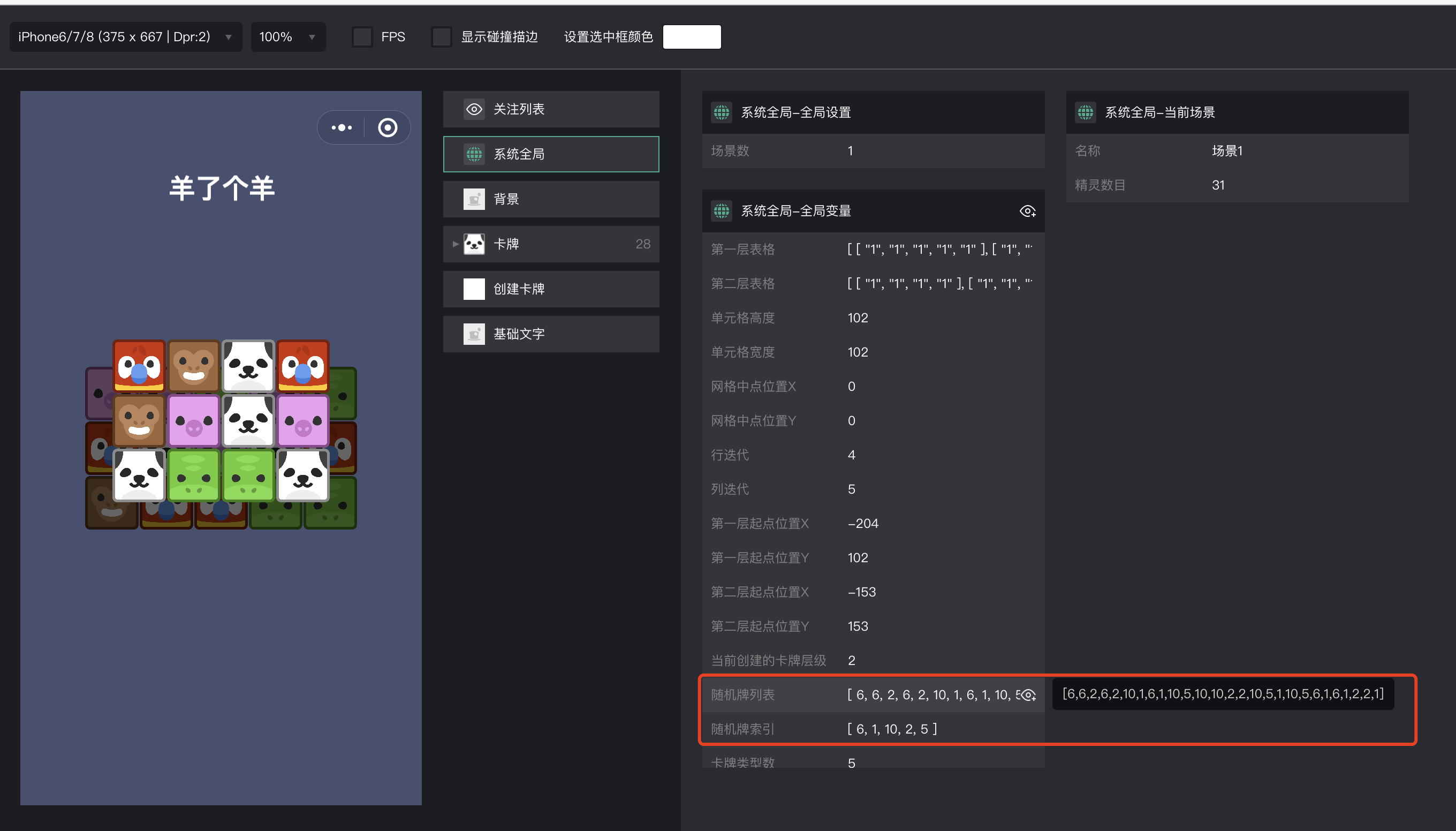This screenshot has height=831, width=1456.
Task: Add 随机牌列表 to watch list eye icon
Action: coord(1028,695)
